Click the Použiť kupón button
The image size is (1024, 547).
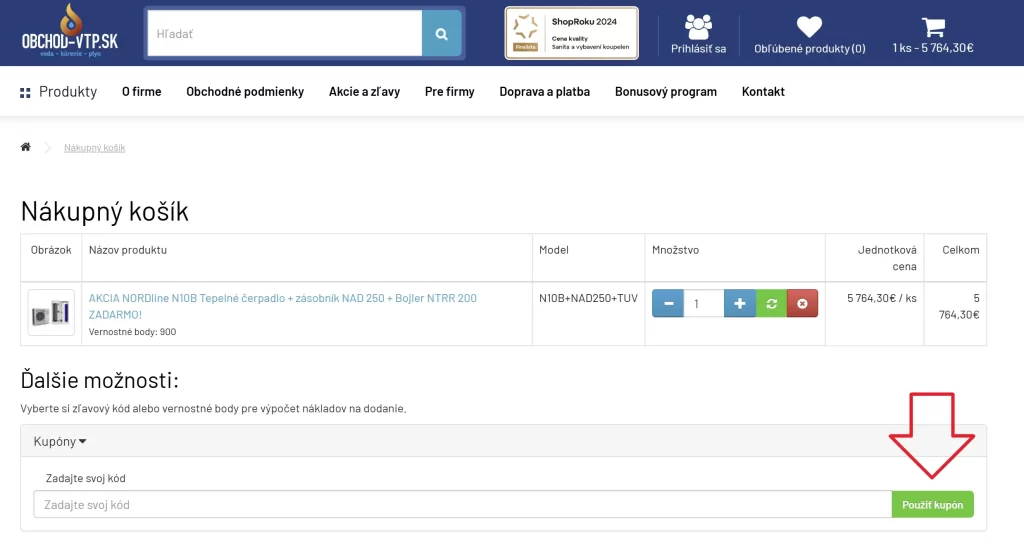(932, 505)
